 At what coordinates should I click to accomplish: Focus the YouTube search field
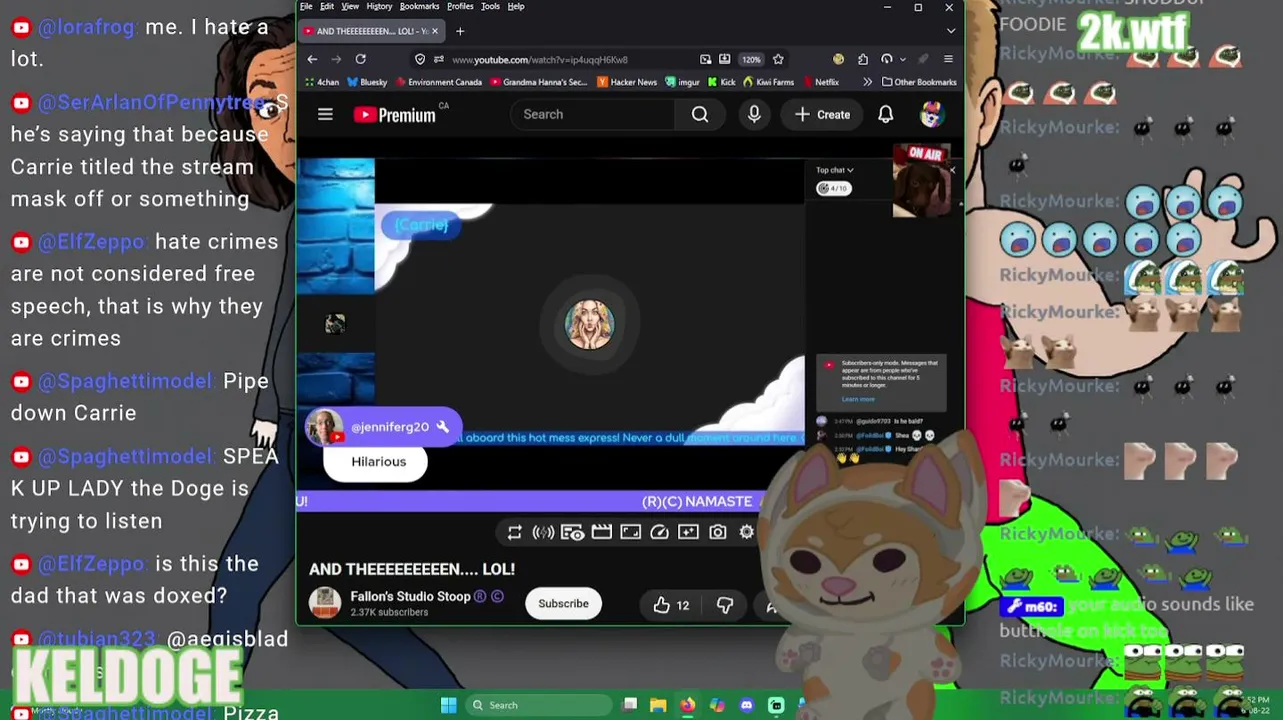point(592,115)
